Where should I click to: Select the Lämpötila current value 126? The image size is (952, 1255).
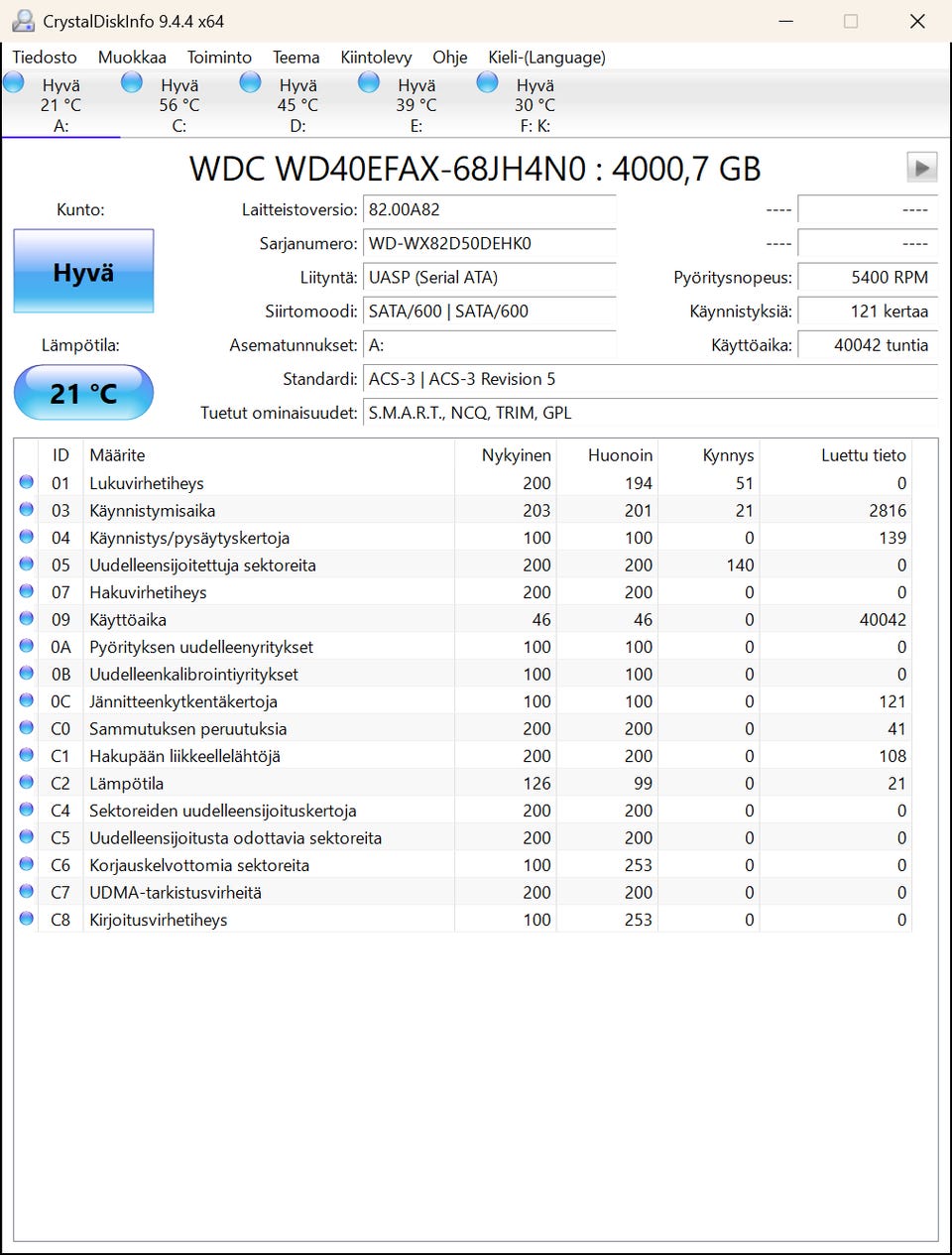pyautogui.click(x=536, y=783)
